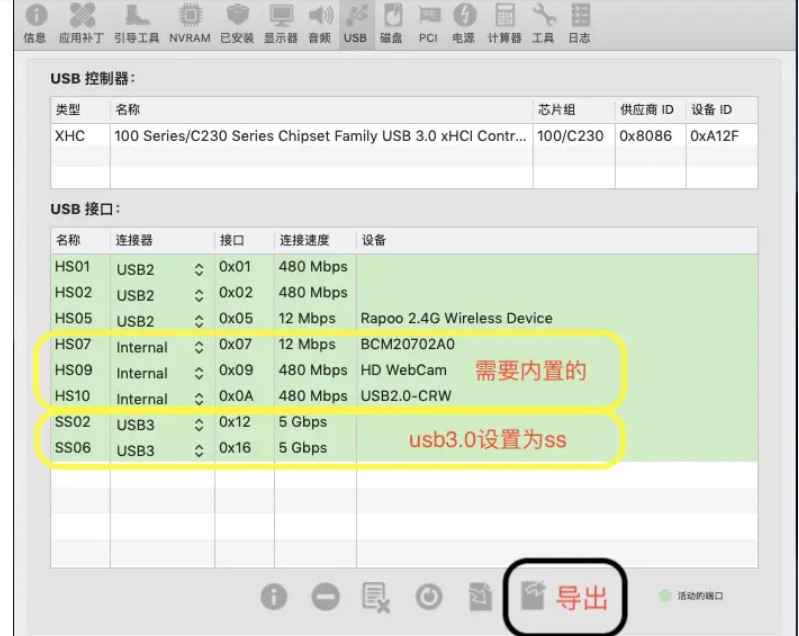The image size is (799, 636).
Task: Click the 连接速度 column header
Action: 304,241
